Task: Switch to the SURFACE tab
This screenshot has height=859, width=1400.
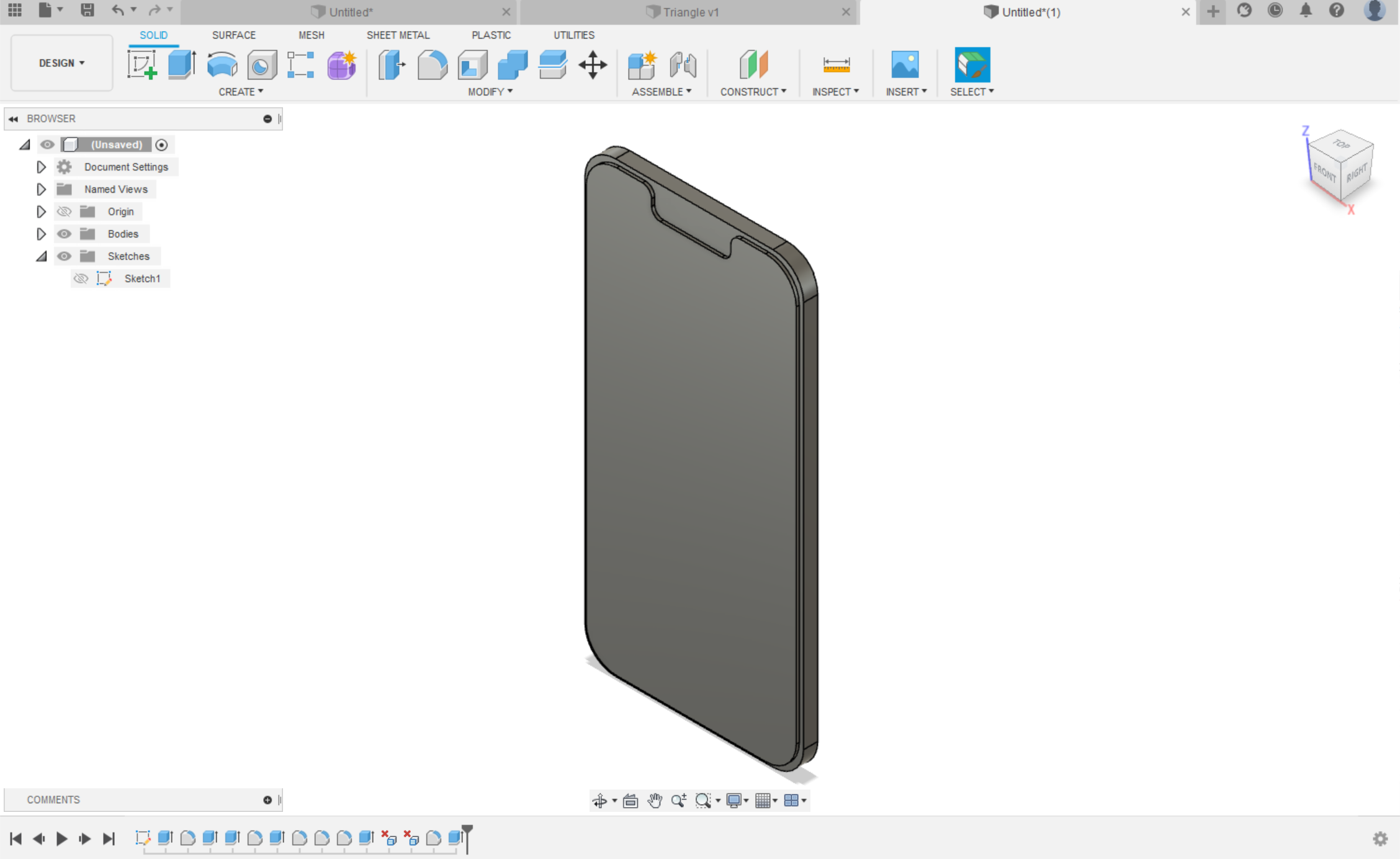Action: point(234,35)
